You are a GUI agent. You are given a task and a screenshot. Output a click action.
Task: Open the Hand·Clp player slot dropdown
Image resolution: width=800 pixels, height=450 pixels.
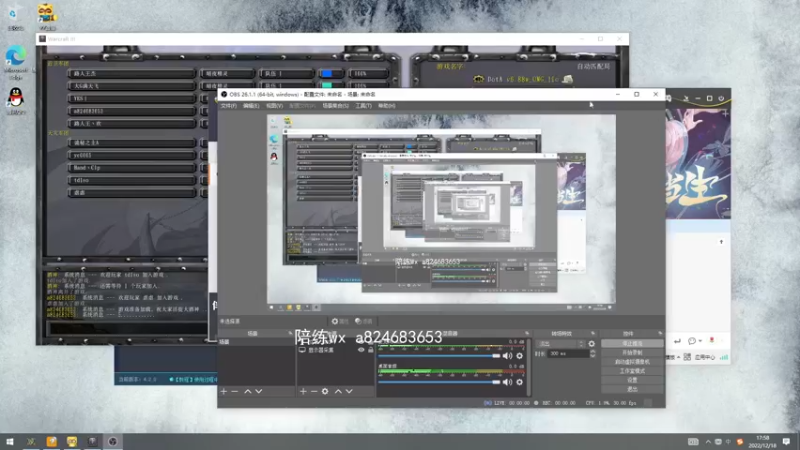(x=132, y=168)
